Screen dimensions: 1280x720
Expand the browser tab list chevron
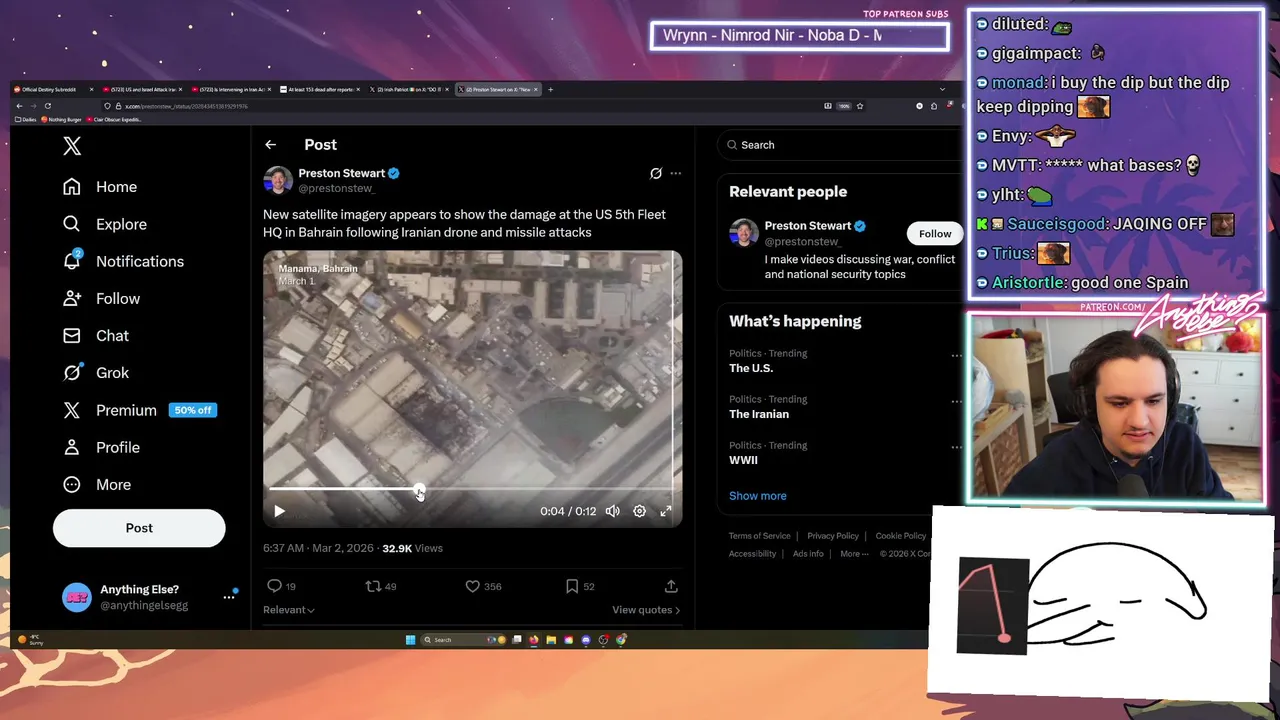(x=941, y=89)
